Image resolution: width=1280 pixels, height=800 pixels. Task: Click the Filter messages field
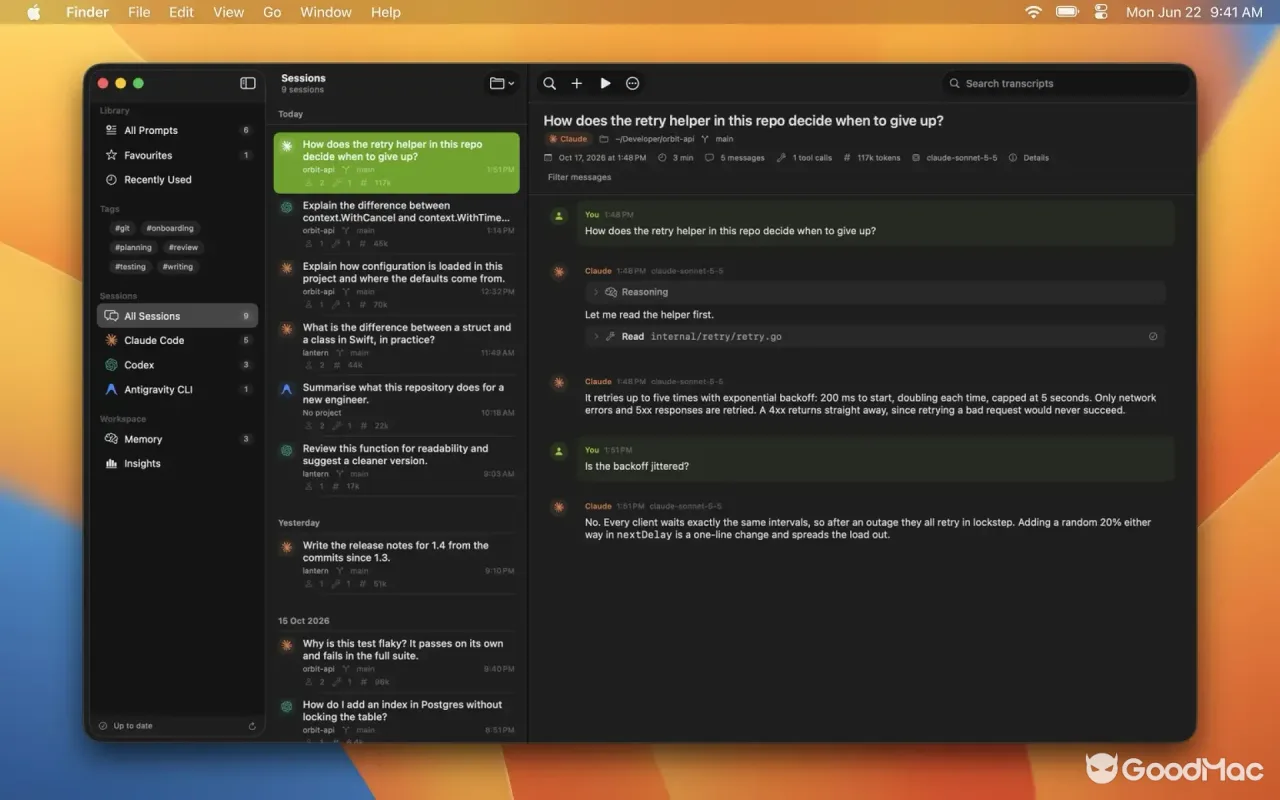click(580, 177)
